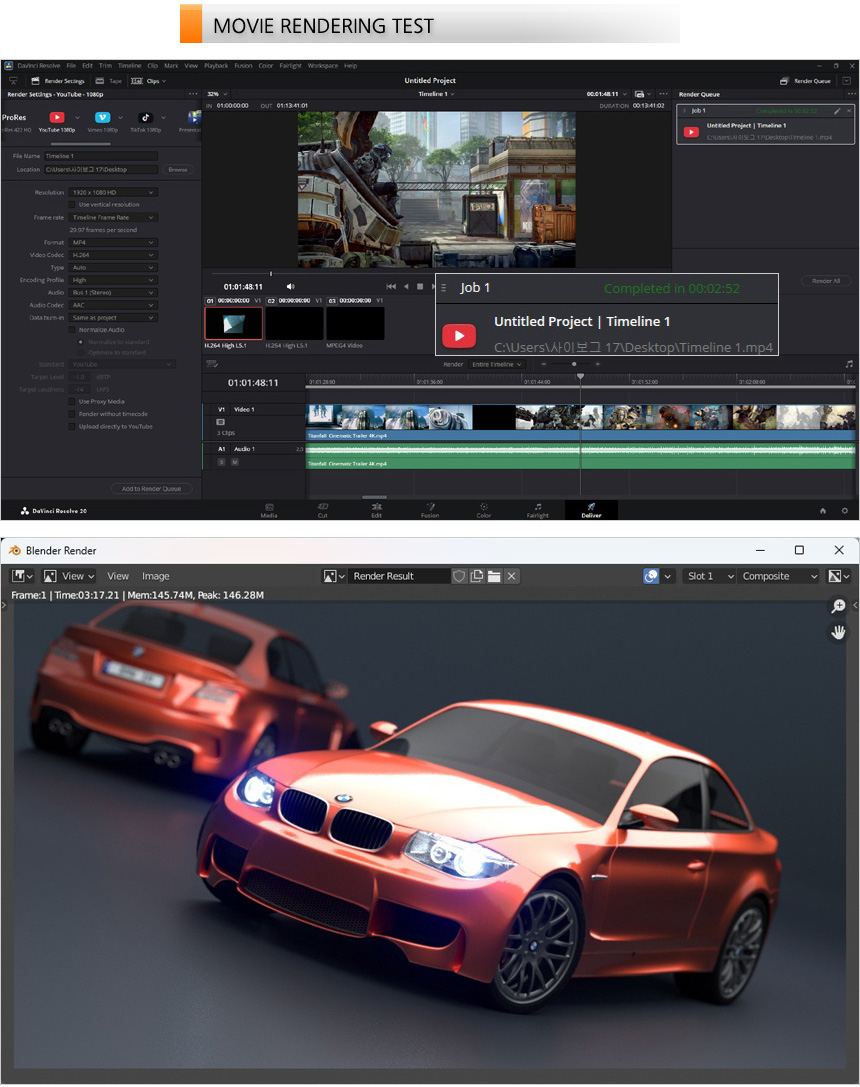Image resolution: width=860 pixels, height=1087 pixels.
Task: Click the timeline zoom slider handle
Action: tap(574, 364)
